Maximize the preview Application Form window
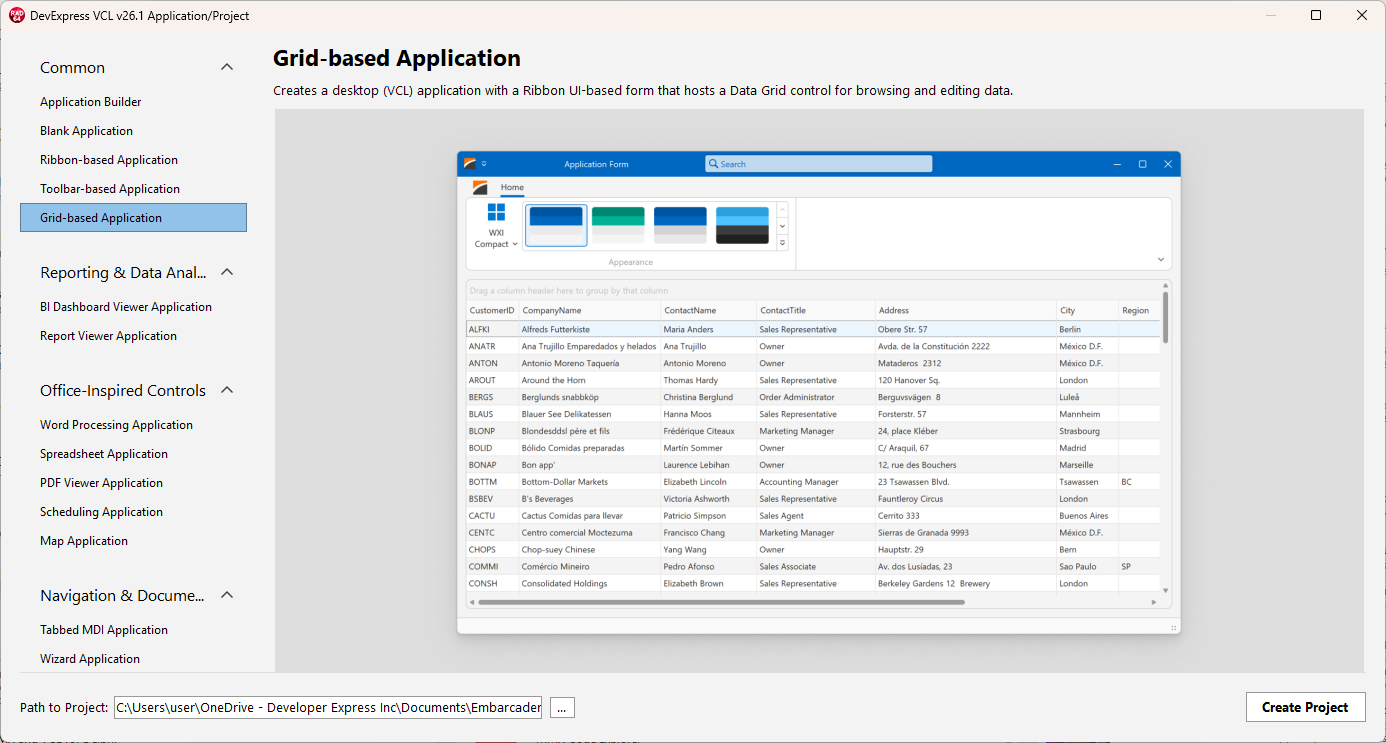 tap(1142, 164)
